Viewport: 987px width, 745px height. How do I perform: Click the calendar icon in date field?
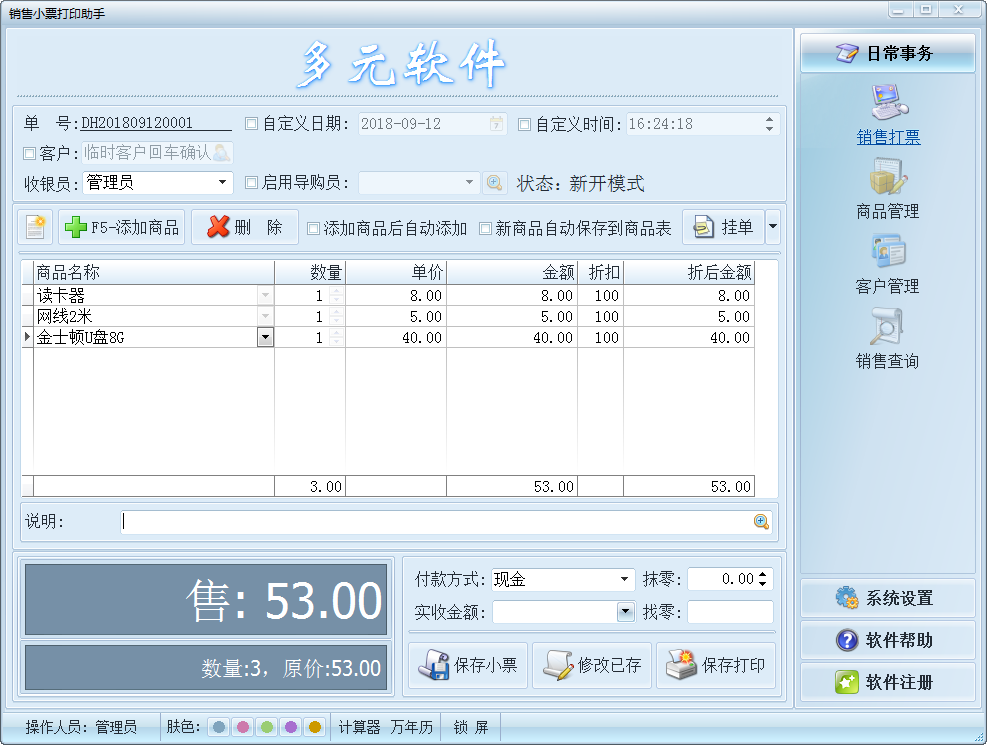click(x=497, y=124)
